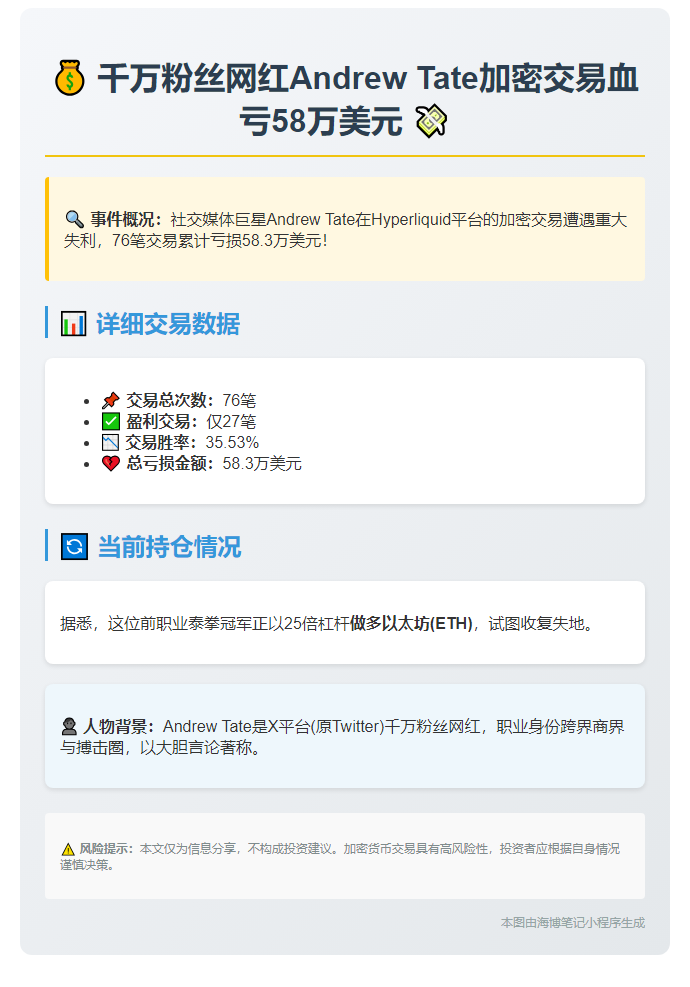Click the bar chart icon beside 详细交易数据
This screenshot has height=987, width=690.
(x=73, y=324)
